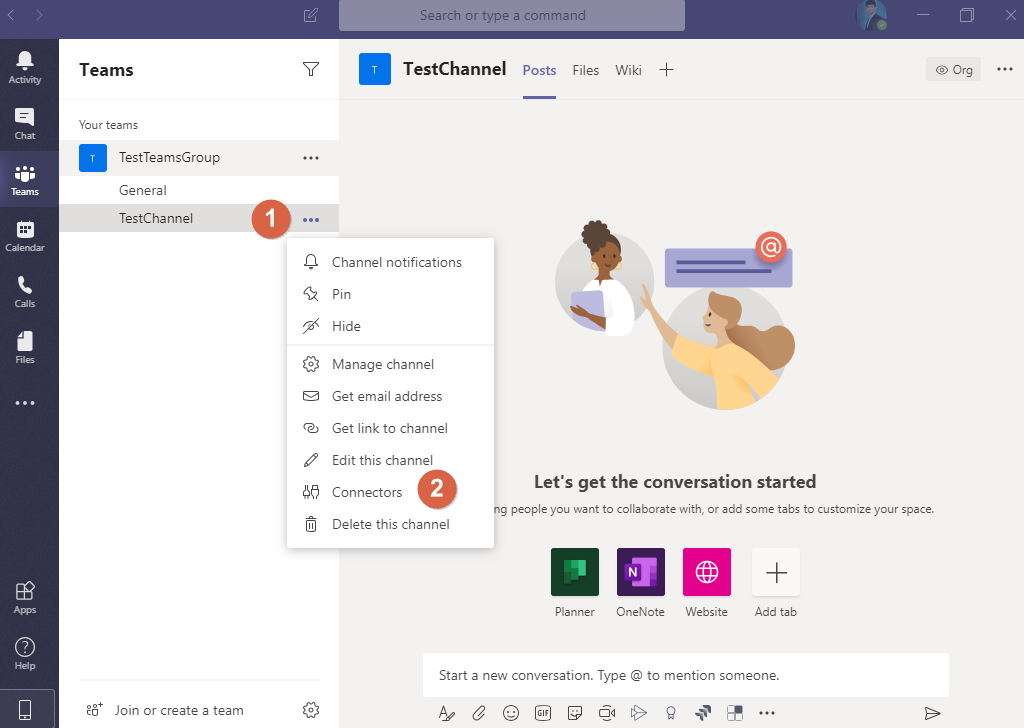Screen dimensions: 1024x728
Task: Click the filter teams funnel icon
Action: tap(311, 69)
